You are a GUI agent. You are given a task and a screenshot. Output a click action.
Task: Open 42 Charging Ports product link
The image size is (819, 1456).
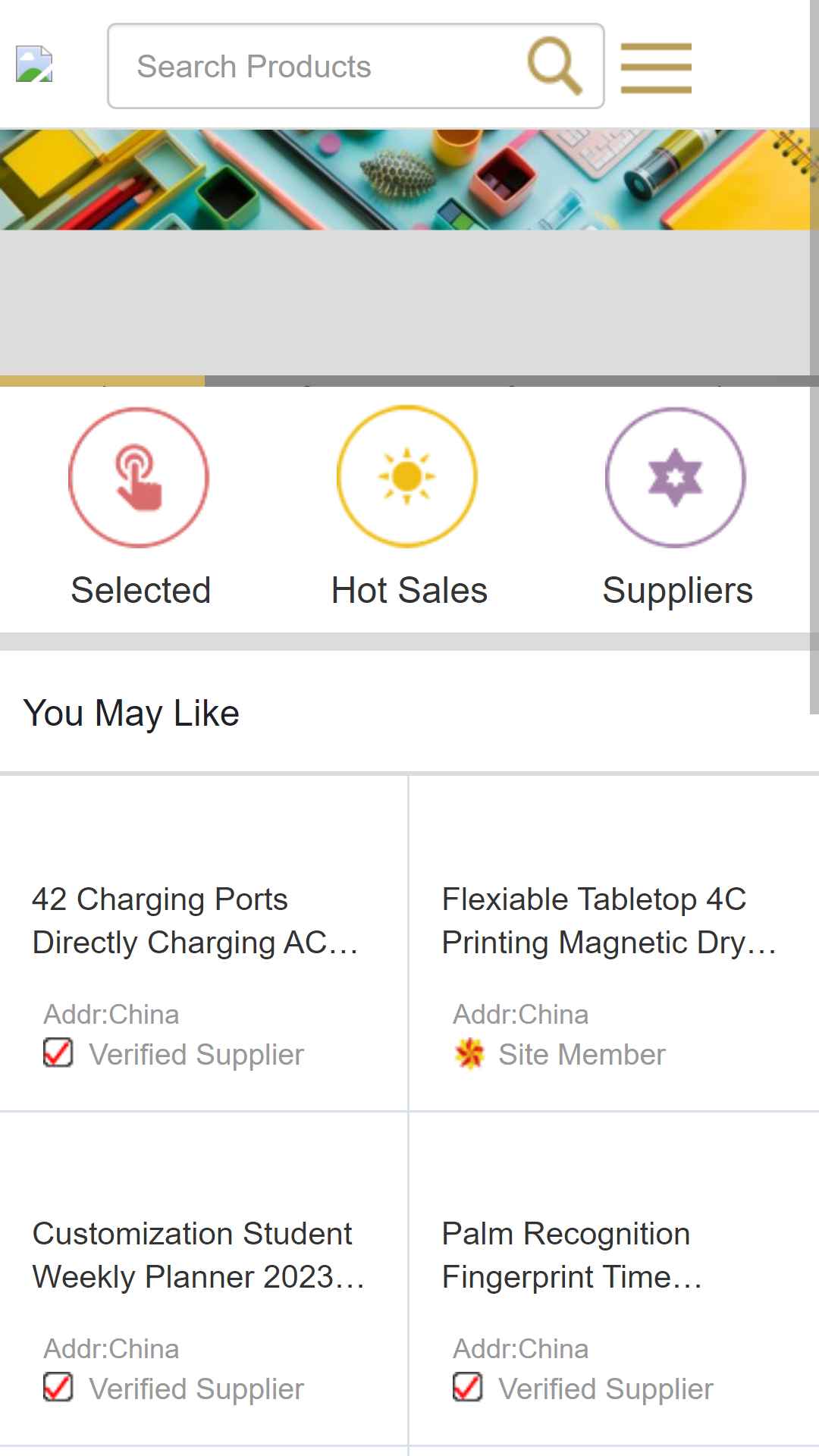point(196,921)
